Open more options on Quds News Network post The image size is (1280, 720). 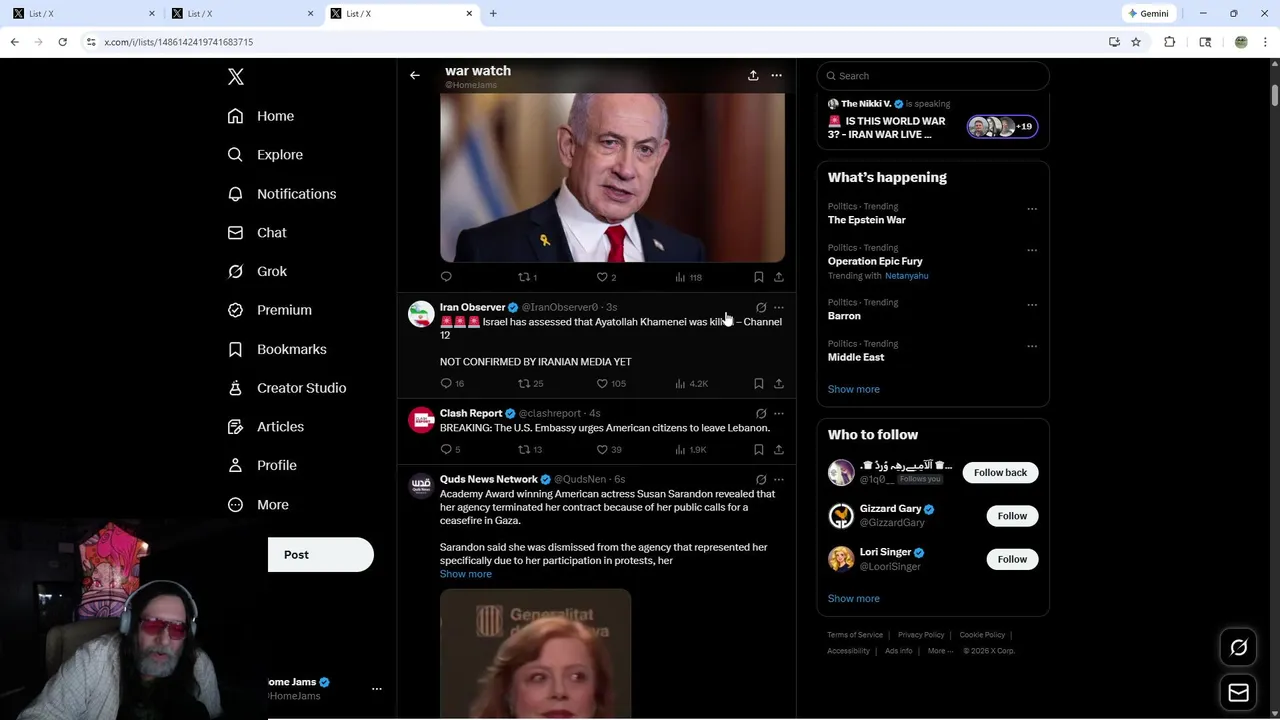point(779,480)
